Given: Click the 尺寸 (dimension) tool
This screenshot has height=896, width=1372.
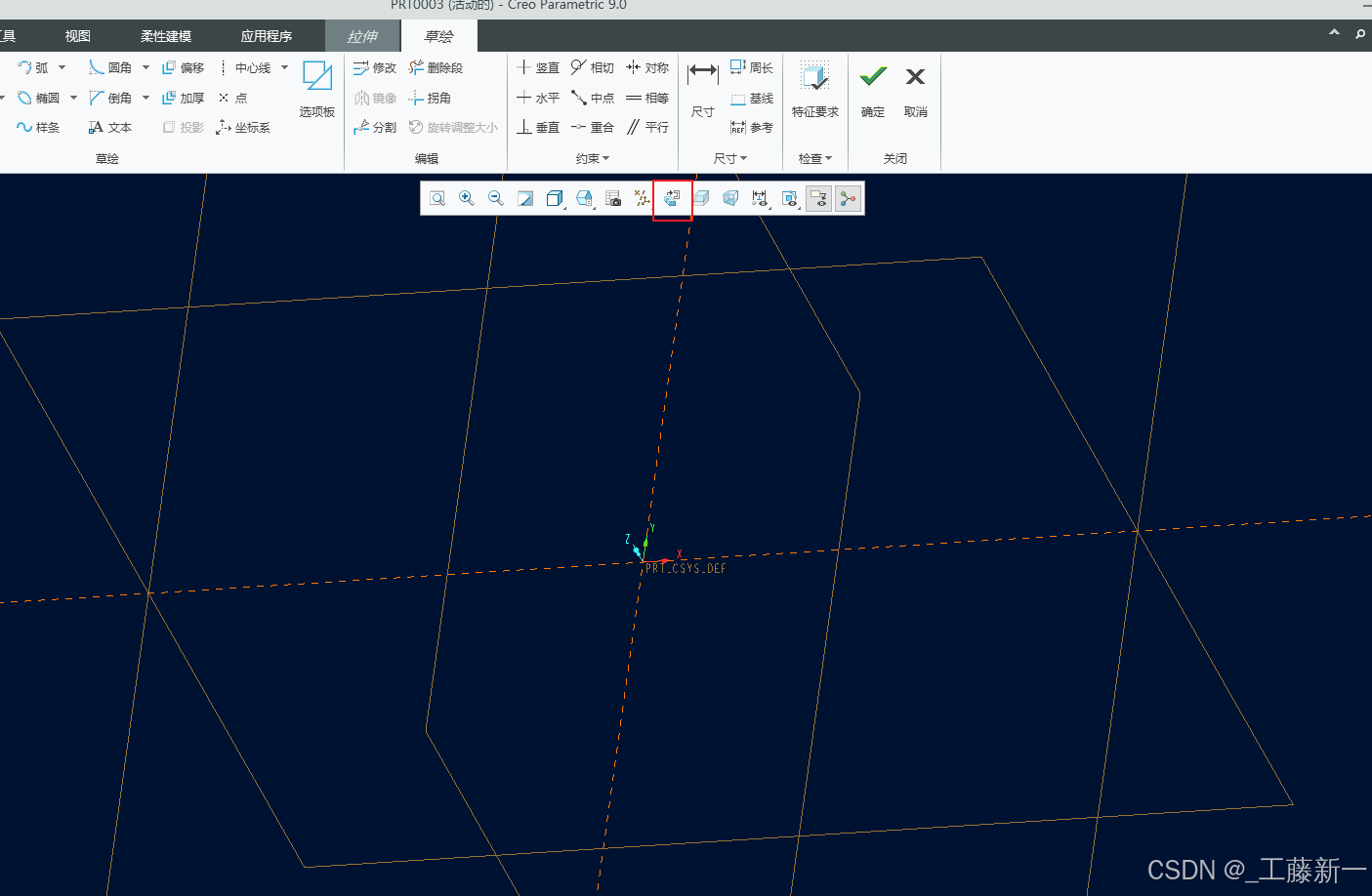Looking at the screenshot, I should coord(702,89).
